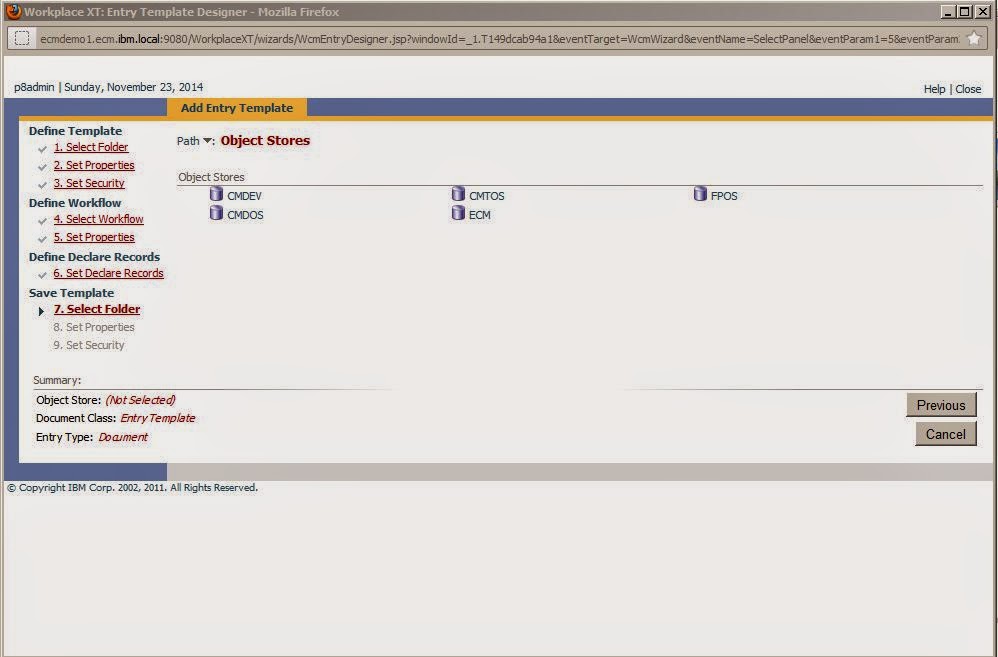The image size is (998, 657).
Task: Click the Previous button
Action: click(x=940, y=405)
